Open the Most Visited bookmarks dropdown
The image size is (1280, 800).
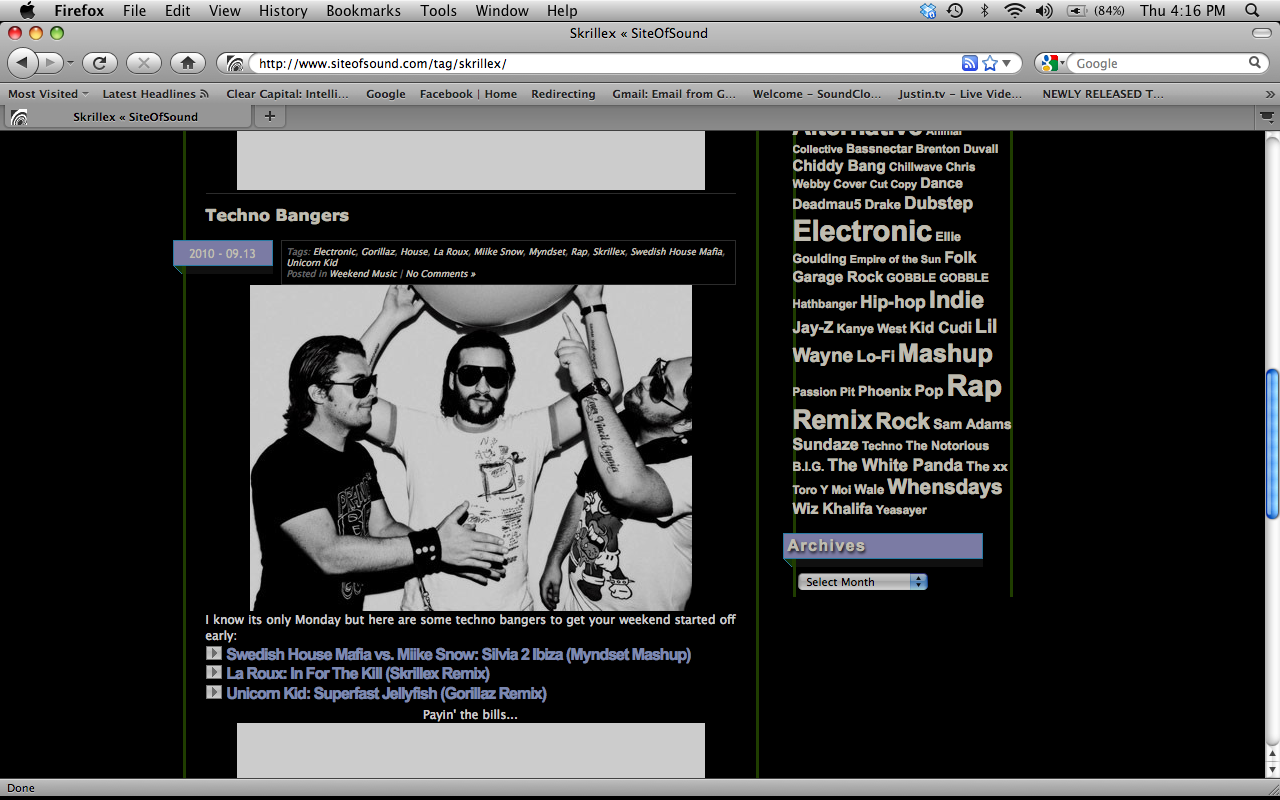click(48, 94)
